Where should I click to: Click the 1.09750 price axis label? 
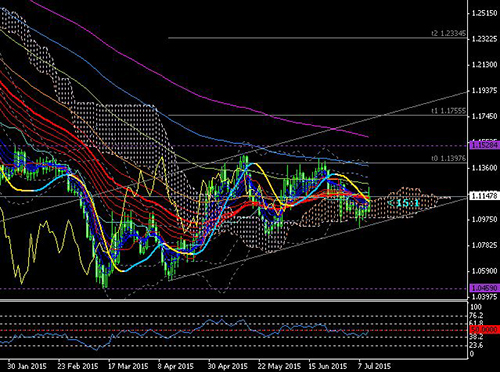click(484, 219)
